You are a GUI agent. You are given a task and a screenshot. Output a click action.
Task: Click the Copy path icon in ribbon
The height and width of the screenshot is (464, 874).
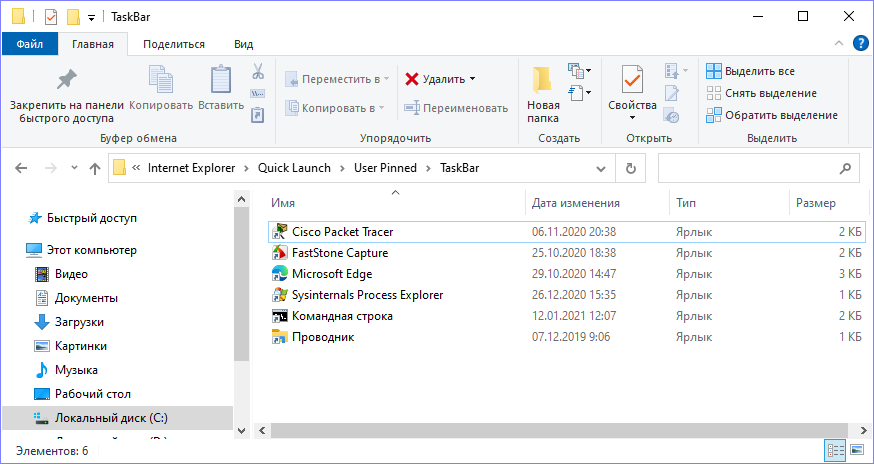pos(258,94)
